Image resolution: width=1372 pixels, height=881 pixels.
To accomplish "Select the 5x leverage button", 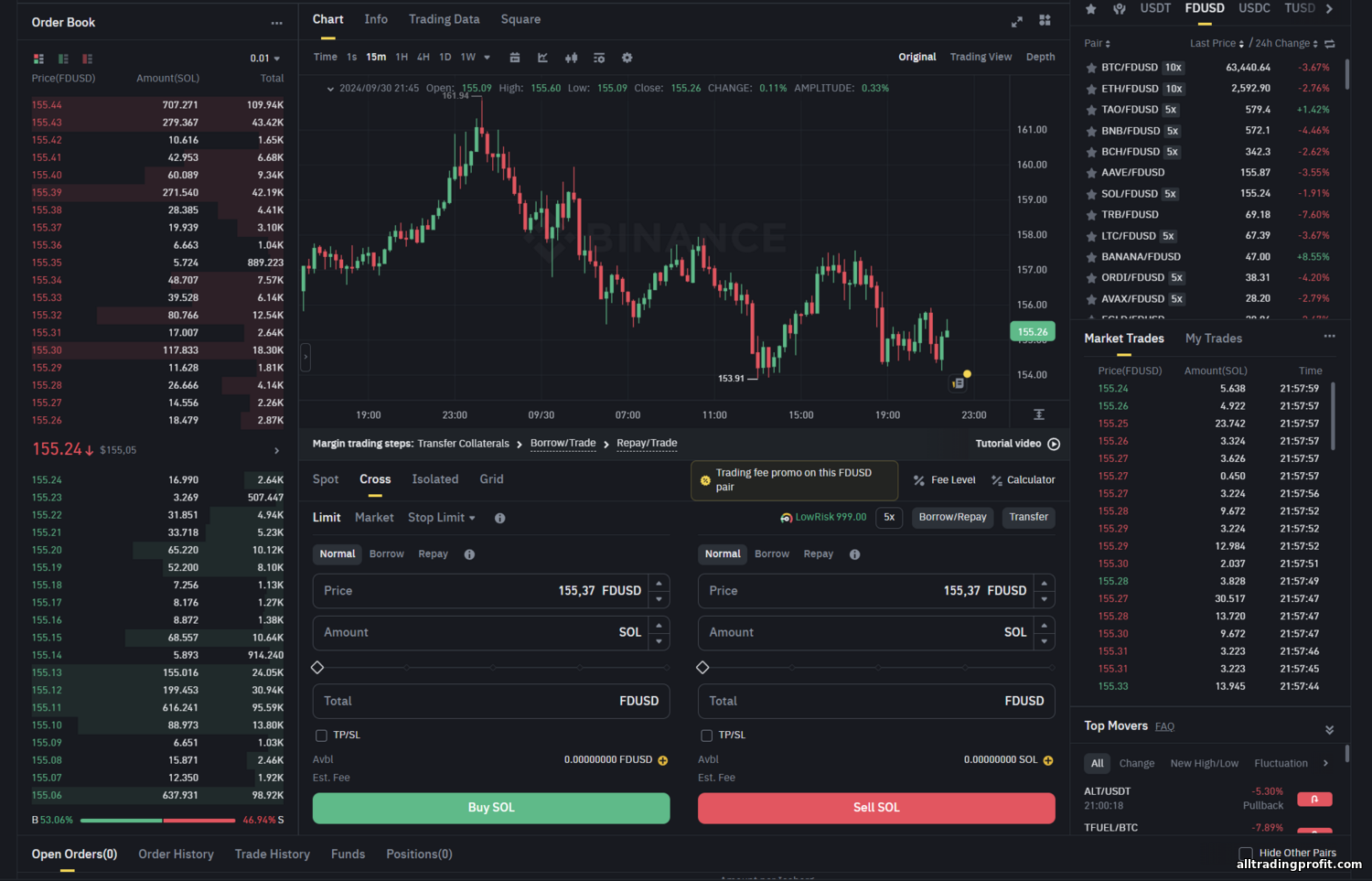I will [889, 518].
